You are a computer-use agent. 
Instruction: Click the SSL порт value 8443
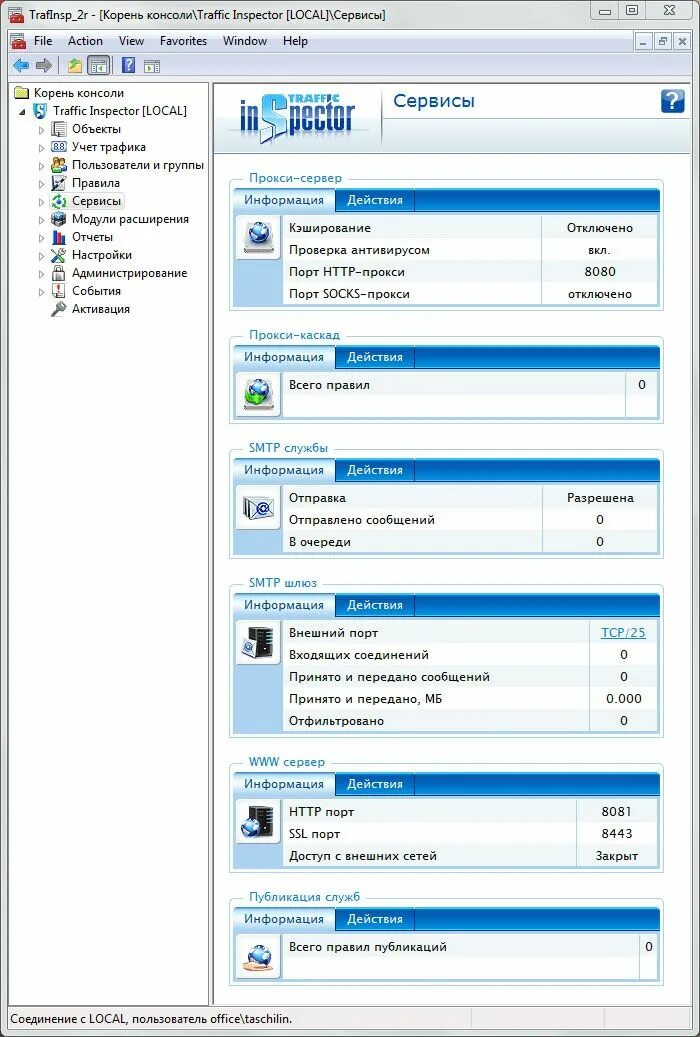tap(617, 834)
